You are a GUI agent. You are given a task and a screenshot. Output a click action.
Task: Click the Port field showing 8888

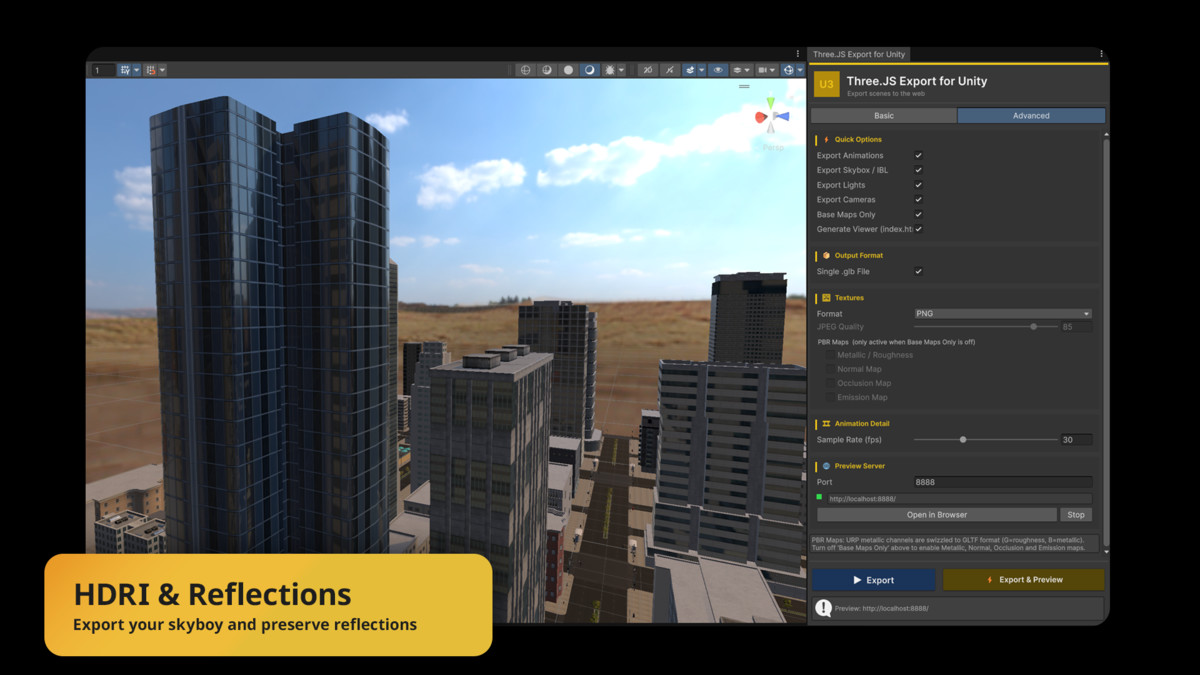(x=1003, y=482)
